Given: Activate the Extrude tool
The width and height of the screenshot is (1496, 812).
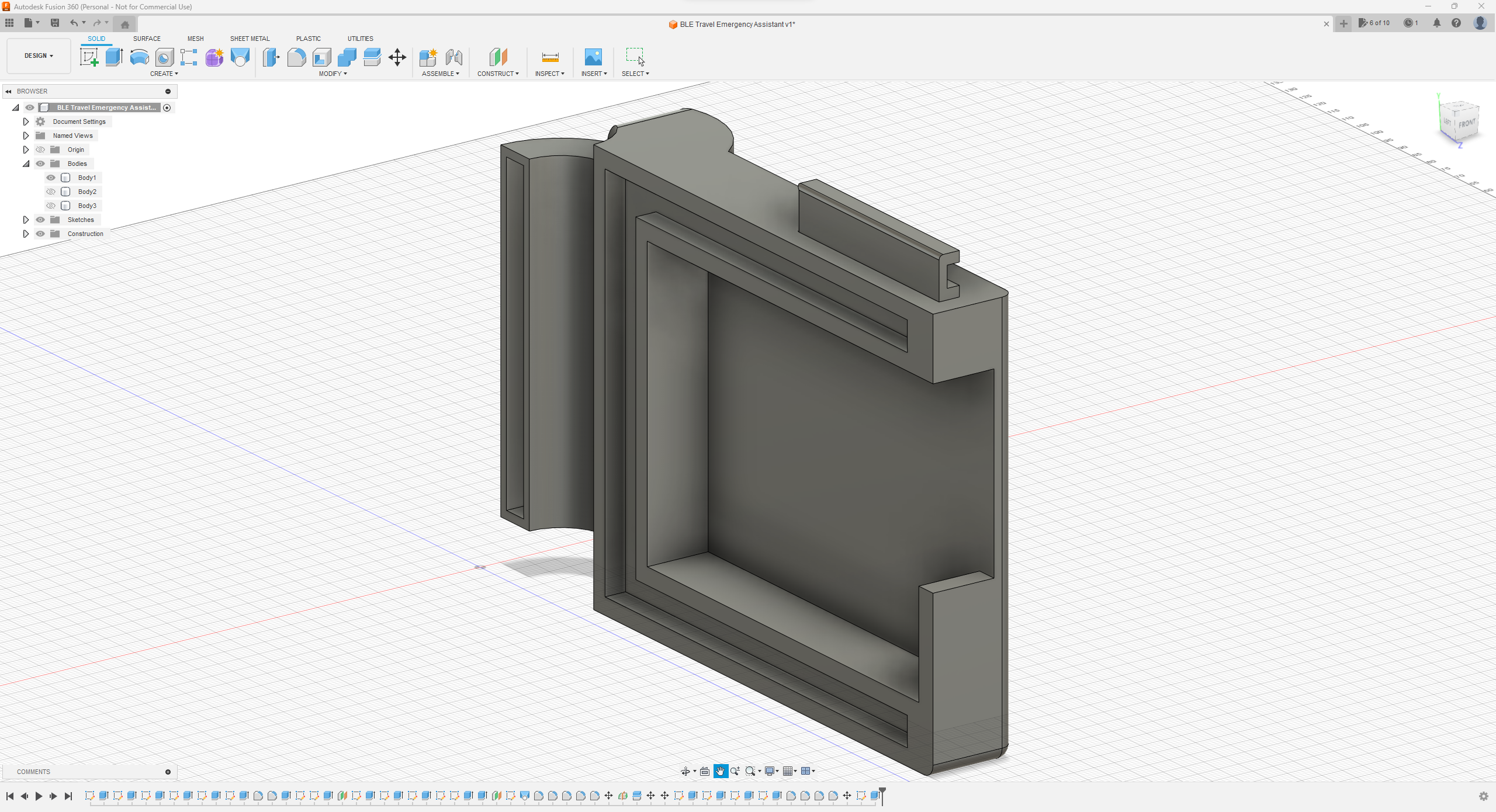Looking at the screenshot, I should [x=114, y=57].
